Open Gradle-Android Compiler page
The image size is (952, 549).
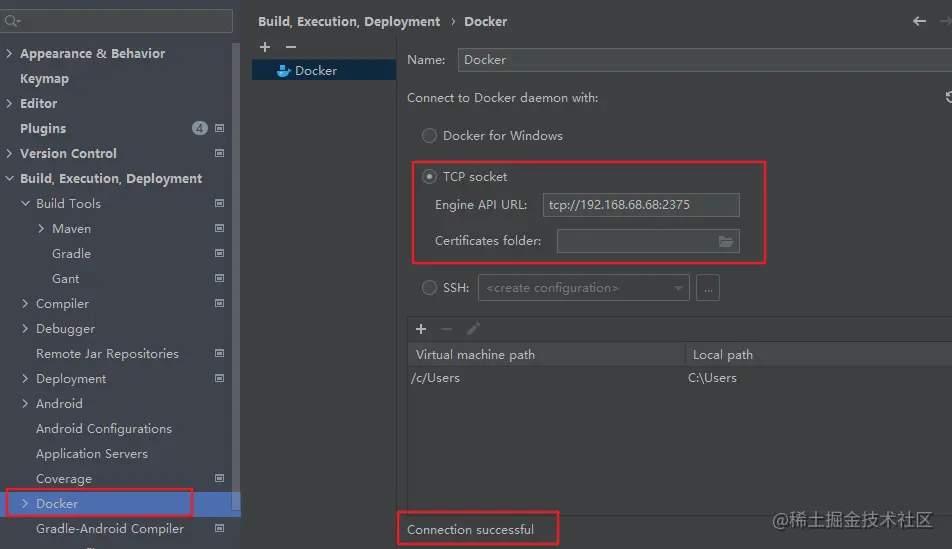coord(110,528)
